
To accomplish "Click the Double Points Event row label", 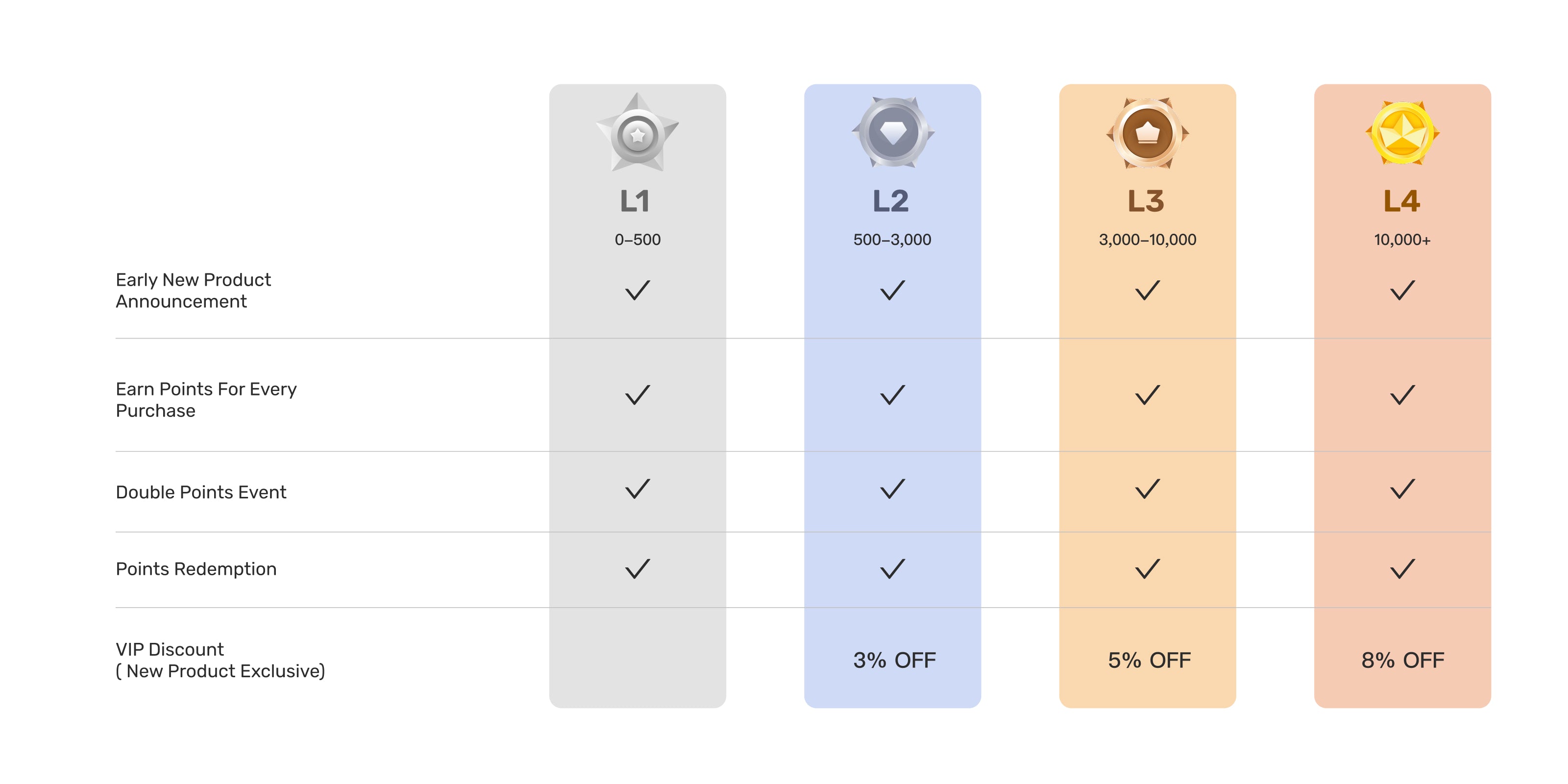I will click(201, 492).
